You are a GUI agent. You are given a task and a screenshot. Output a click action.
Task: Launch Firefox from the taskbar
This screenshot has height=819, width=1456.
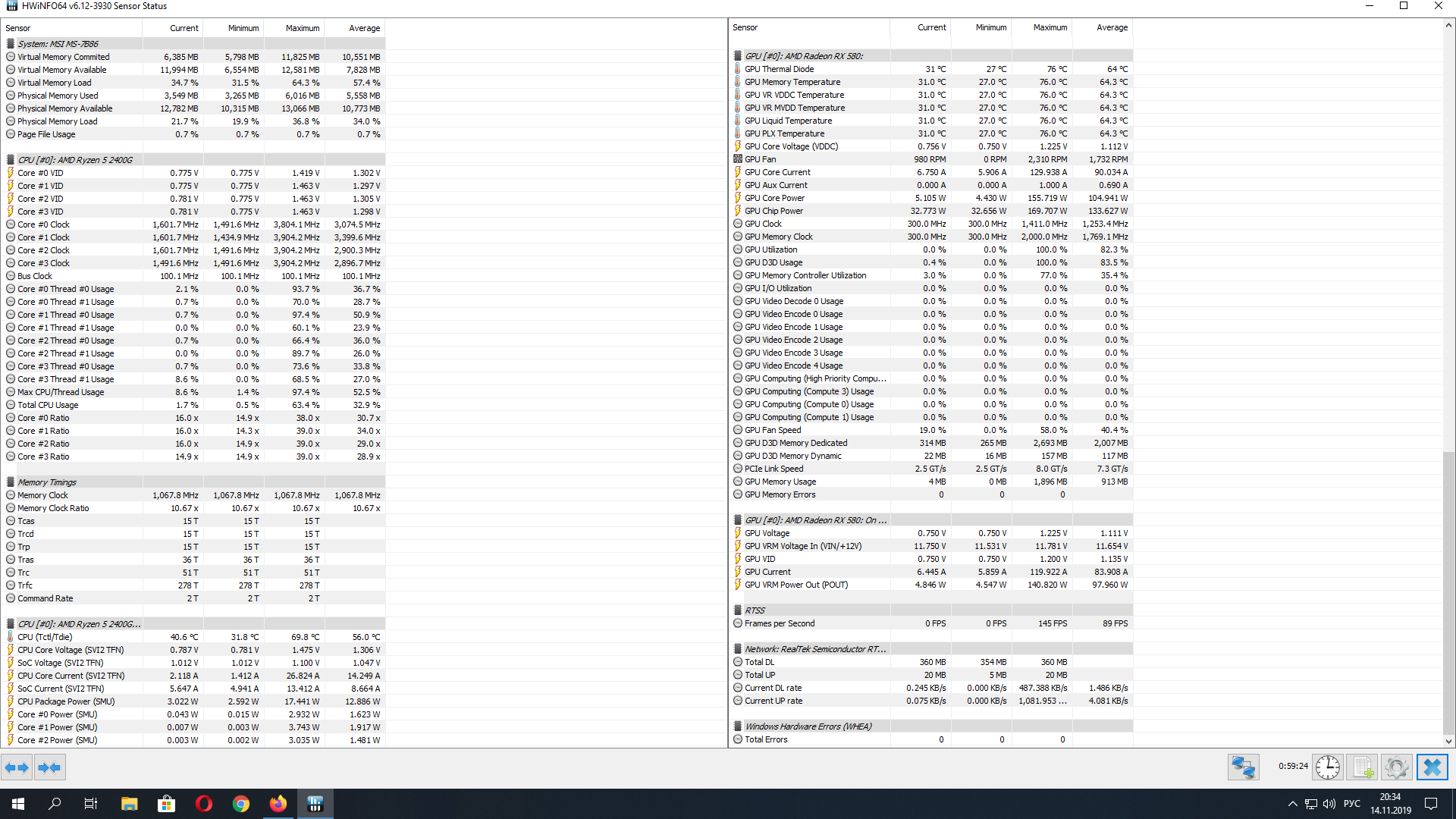point(278,804)
